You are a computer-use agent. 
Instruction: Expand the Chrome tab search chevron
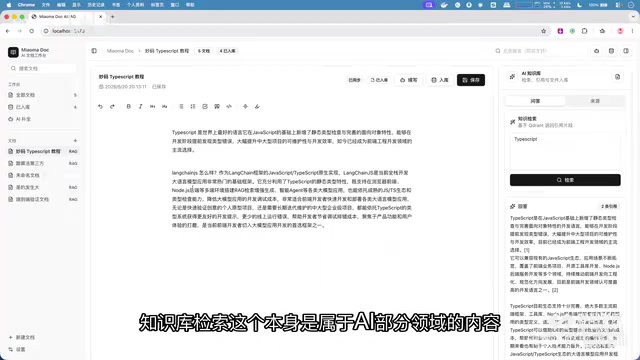click(x=633, y=17)
